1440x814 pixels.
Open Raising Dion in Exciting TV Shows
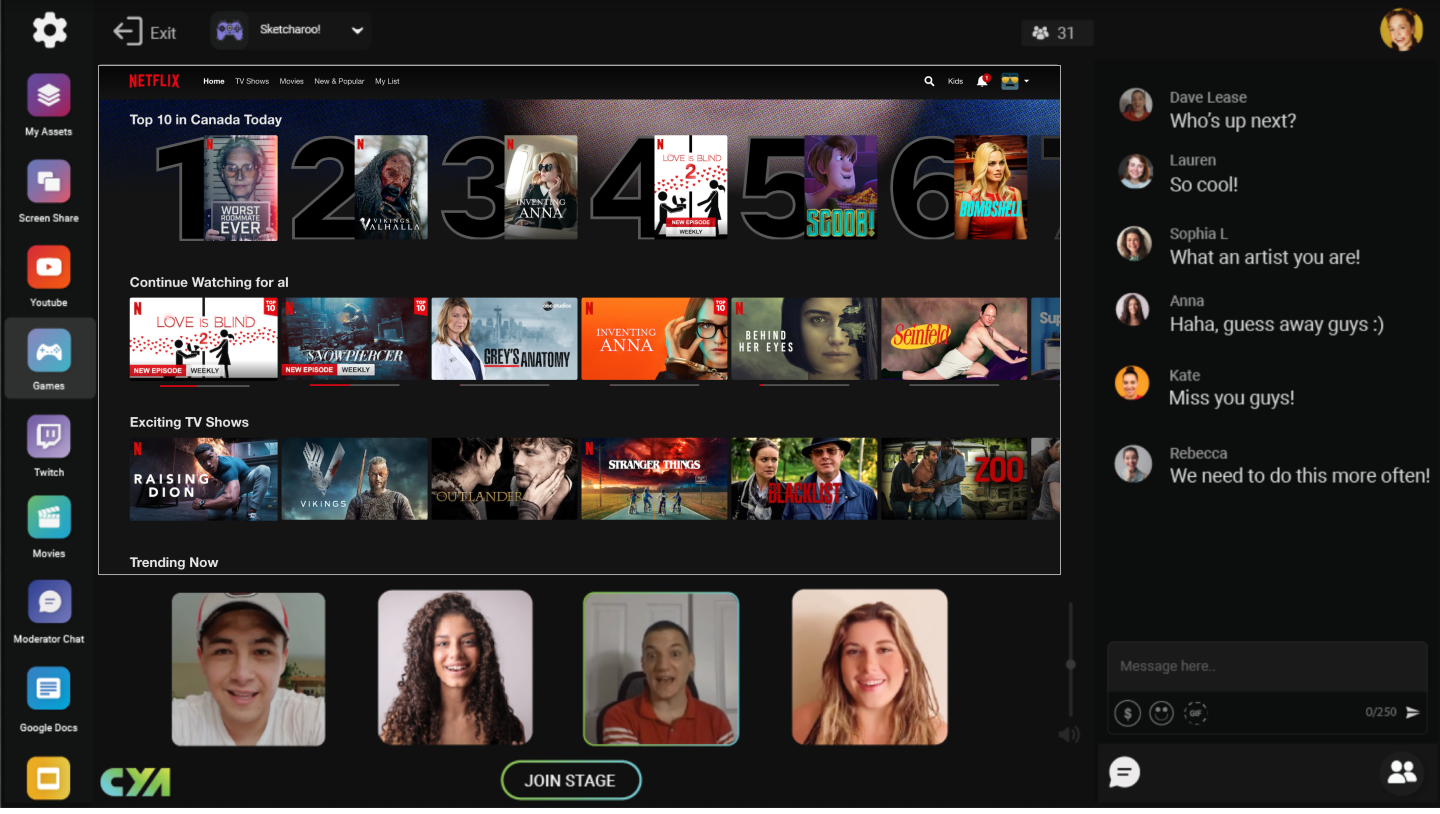point(204,478)
